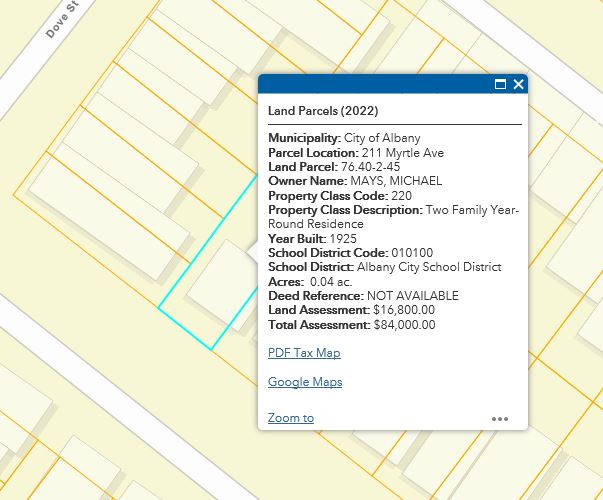Click the Land Parcels (2022) popup title
This screenshot has width=603, height=500.
tap(322, 110)
